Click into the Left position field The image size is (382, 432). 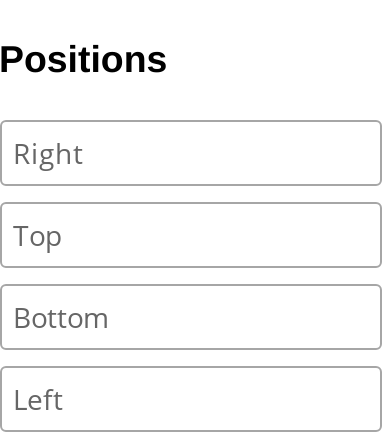click(x=191, y=399)
